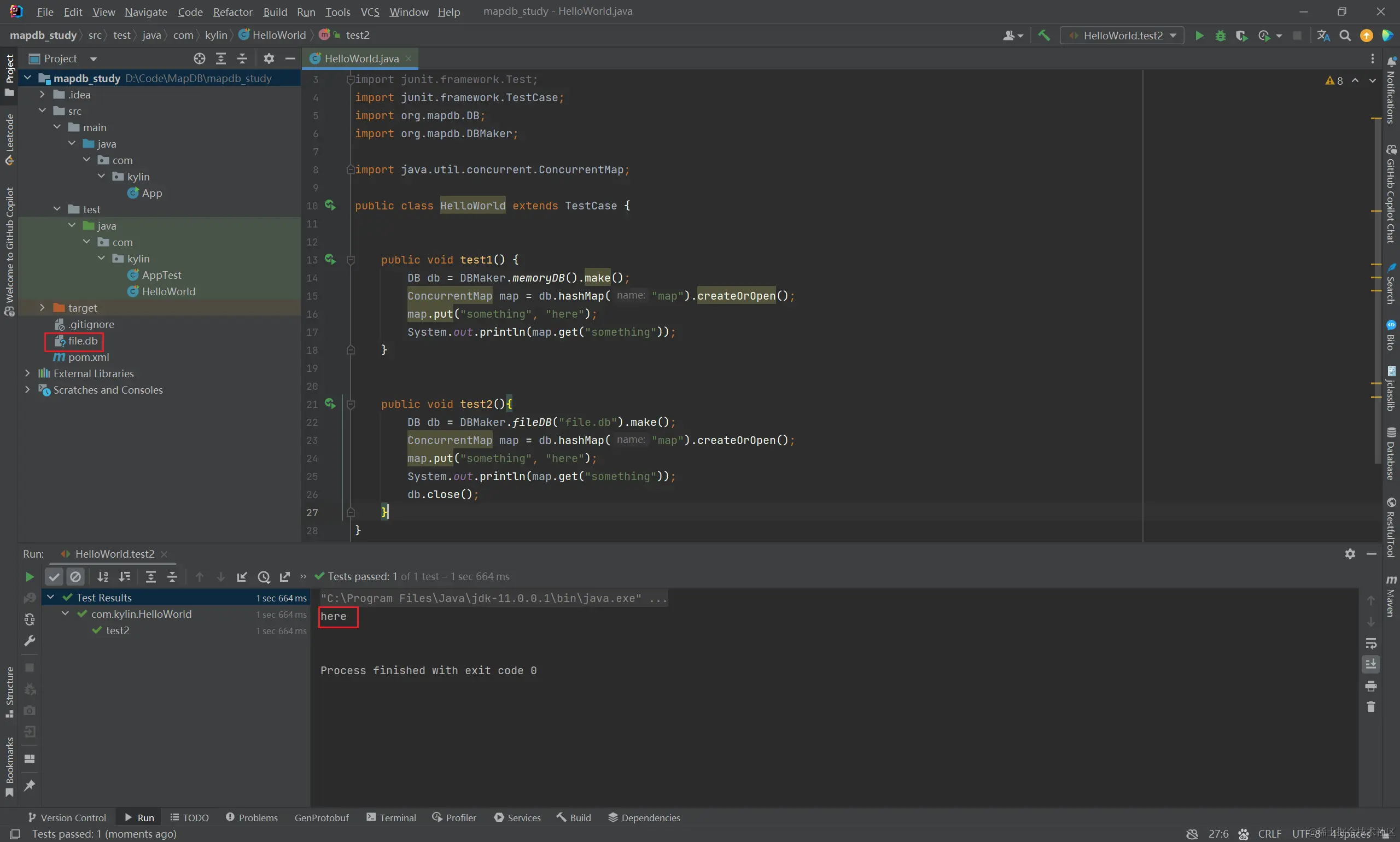Collapse all in Project panel
The height and width of the screenshot is (842, 1400).
[x=242, y=59]
